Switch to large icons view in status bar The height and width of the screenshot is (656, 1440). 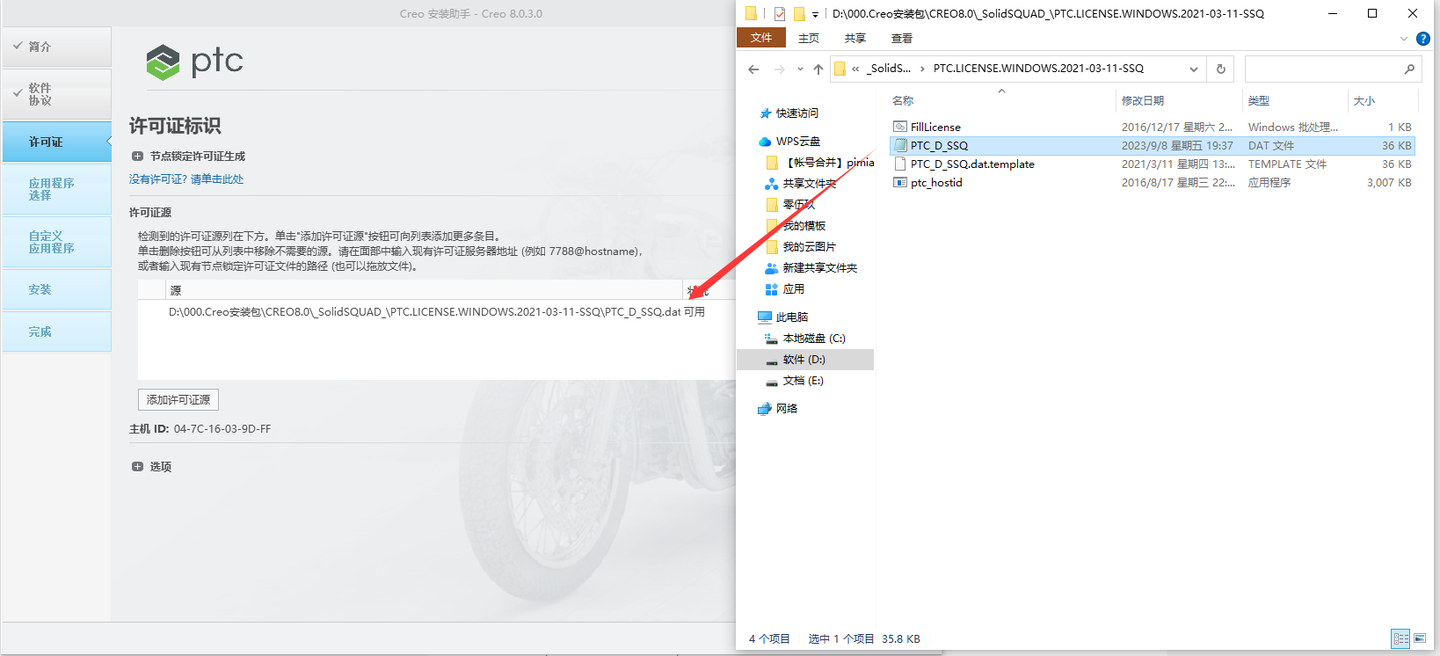tap(1420, 638)
